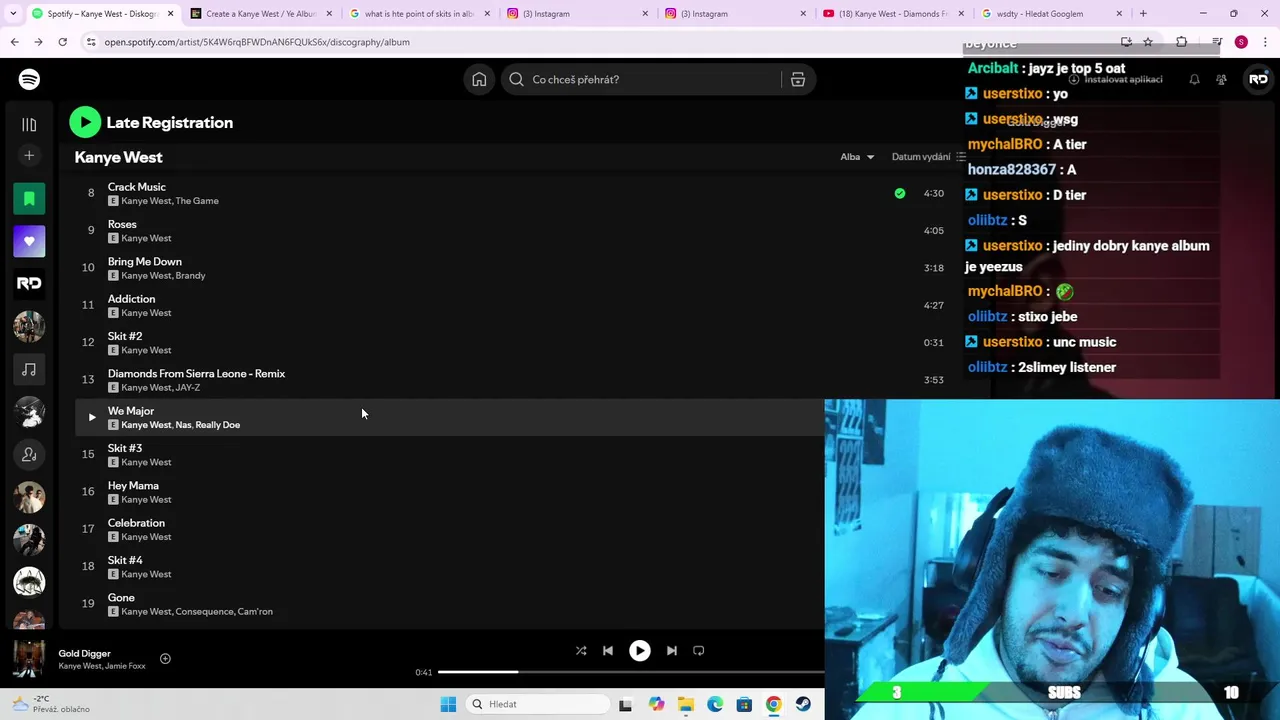The image size is (1280, 720).
Task: Click the Gold Digger now-playing cover
Action: coord(29,659)
